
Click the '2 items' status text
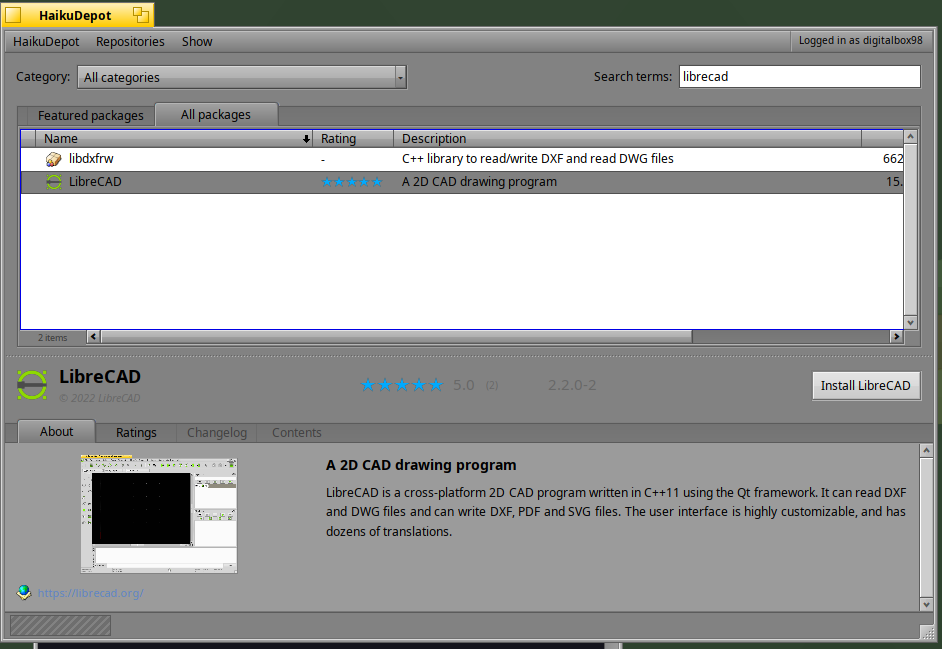[53, 338]
